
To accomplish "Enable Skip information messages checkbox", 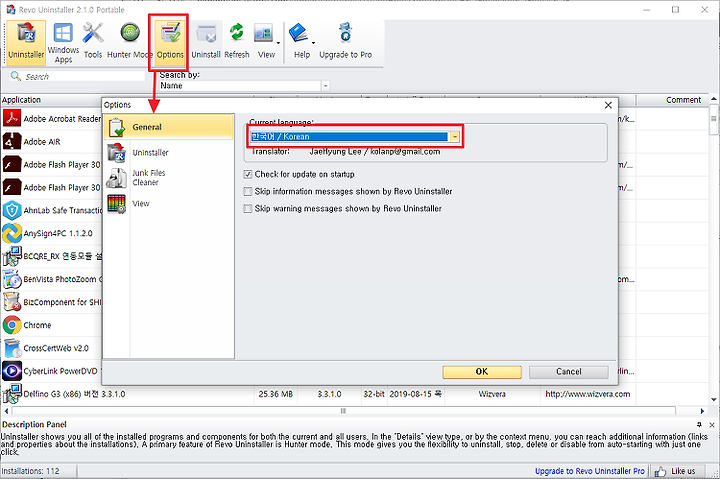I will [x=248, y=192].
